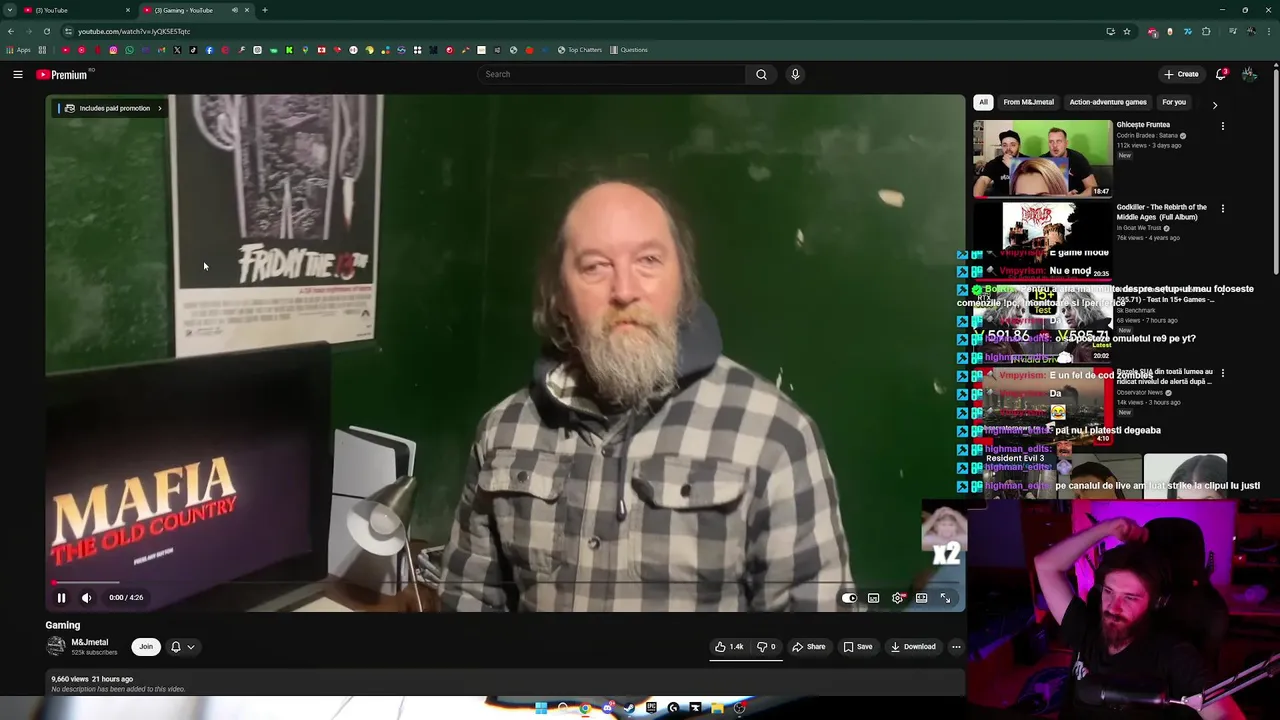Join the M&Jmetal channel membership
The height and width of the screenshot is (720, 1280).
[x=146, y=647]
